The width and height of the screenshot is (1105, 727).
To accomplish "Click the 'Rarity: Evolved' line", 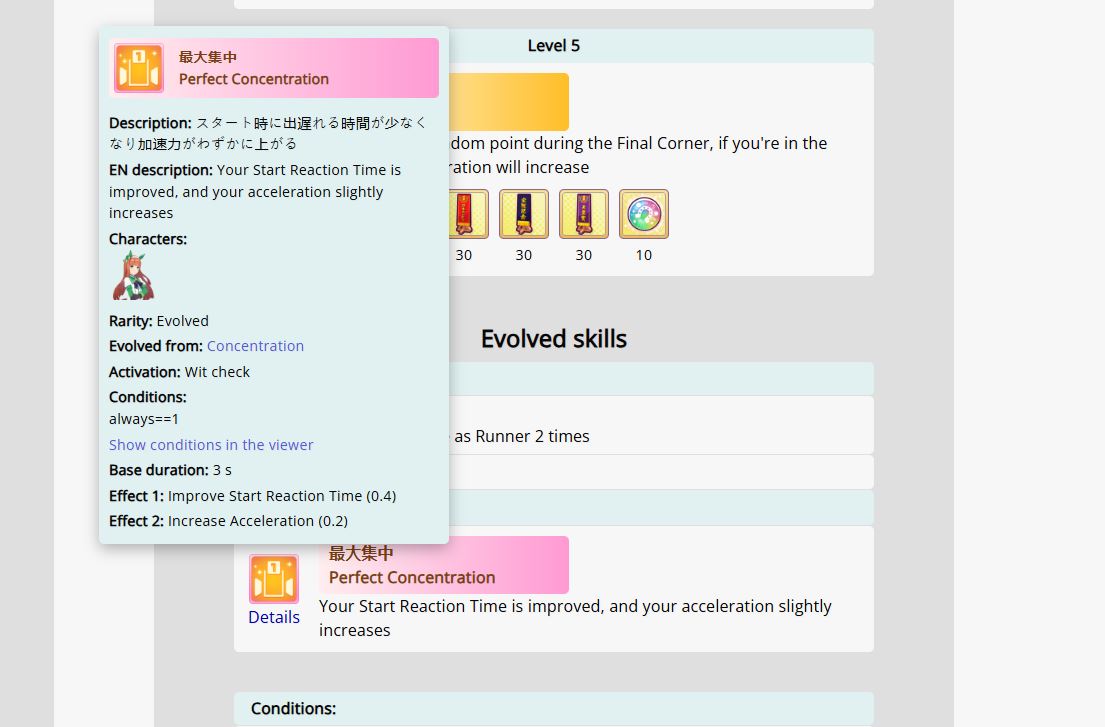I will (x=159, y=321).
